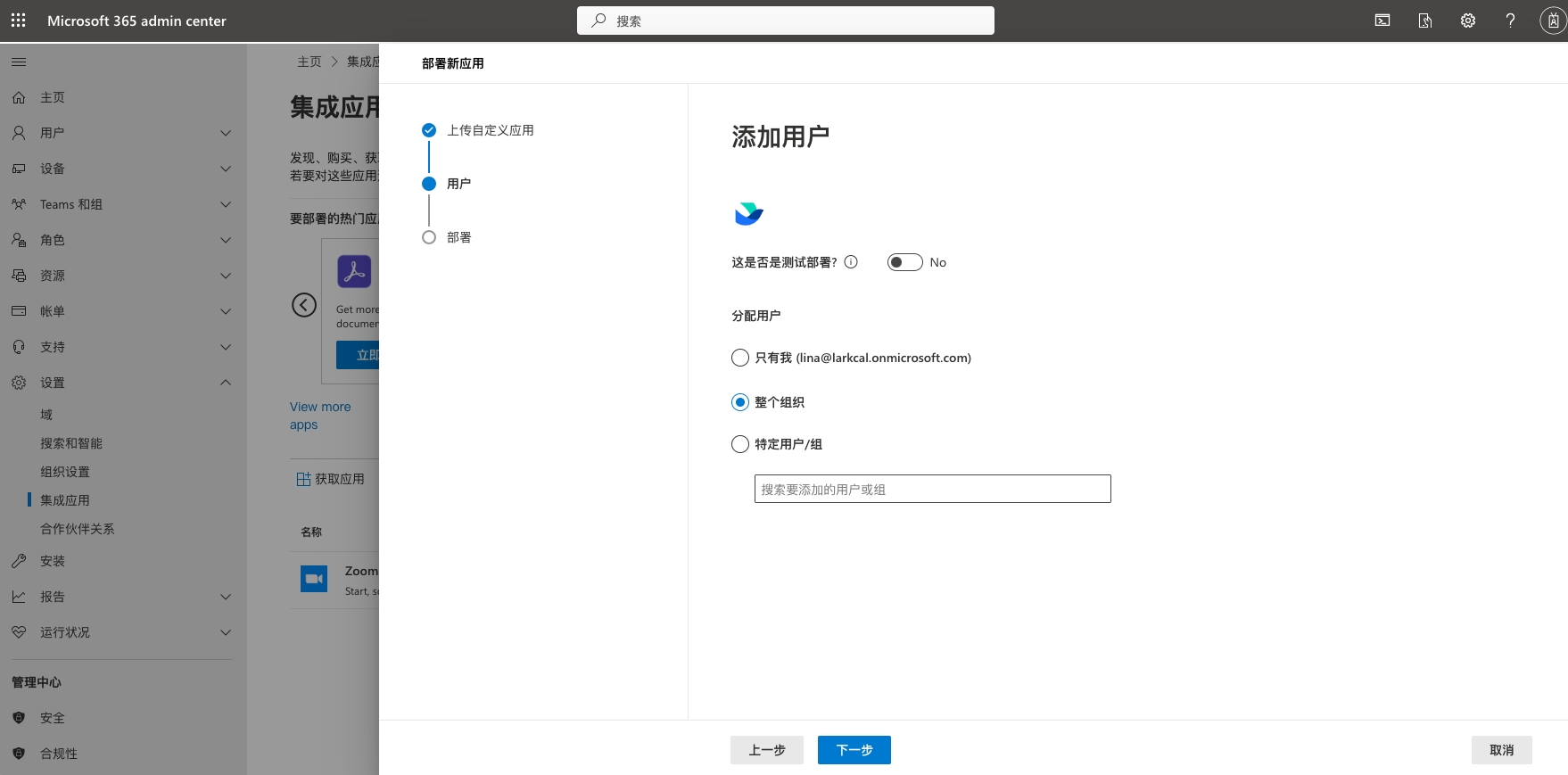Open the View more apps link

(320, 416)
